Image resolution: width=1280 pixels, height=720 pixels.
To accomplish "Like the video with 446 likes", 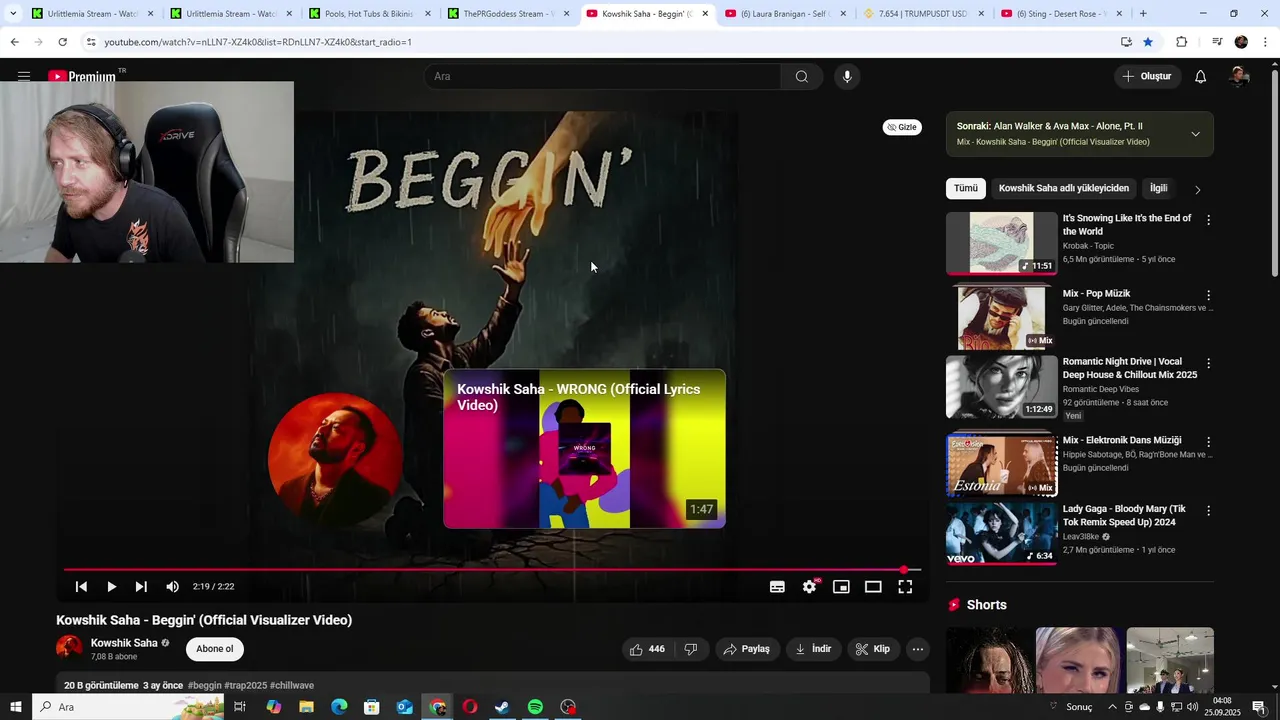I will point(646,649).
